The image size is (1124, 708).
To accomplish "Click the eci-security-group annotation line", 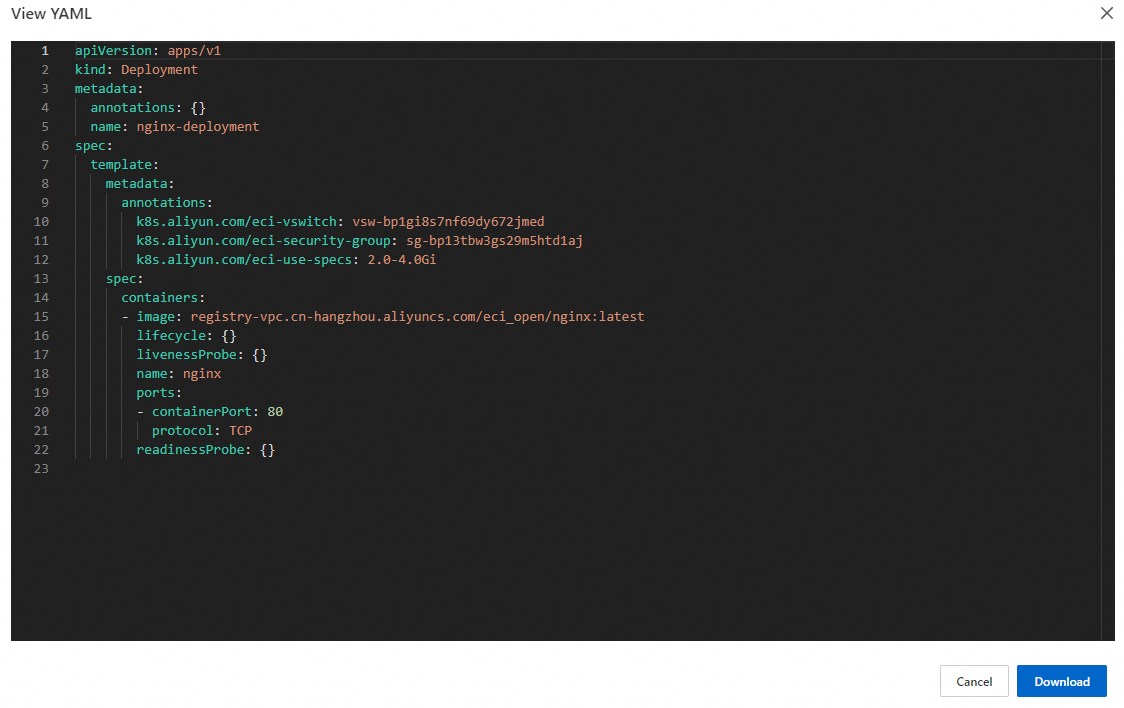I will (360, 240).
